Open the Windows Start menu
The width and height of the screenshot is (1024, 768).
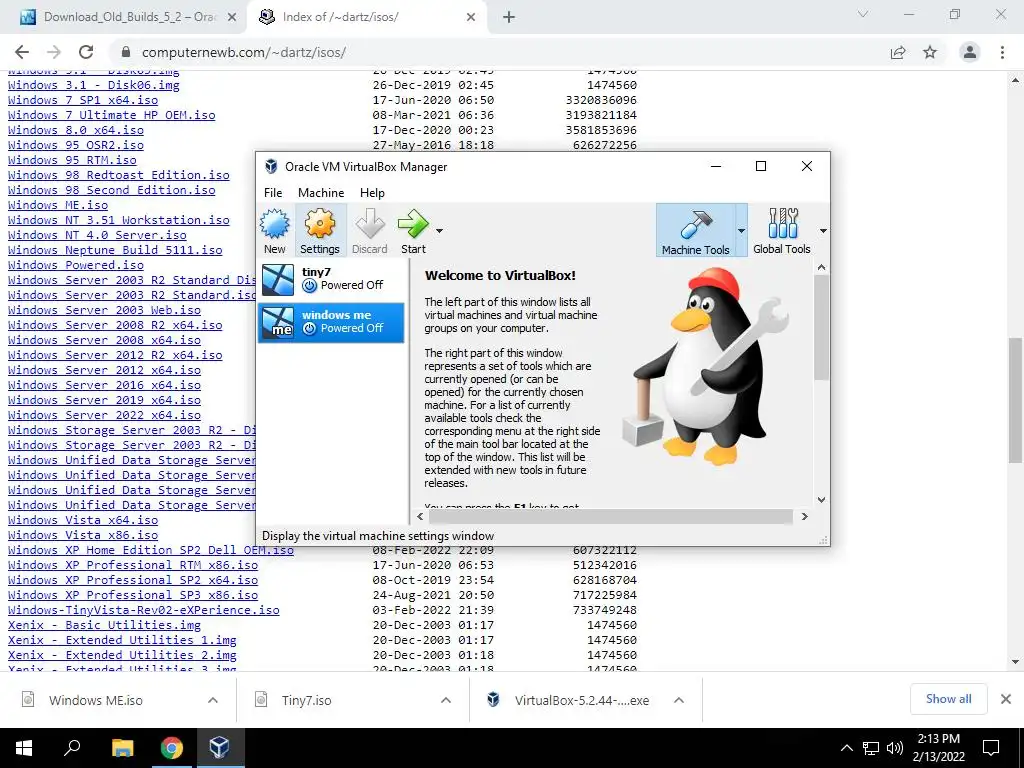[x=24, y=748]
